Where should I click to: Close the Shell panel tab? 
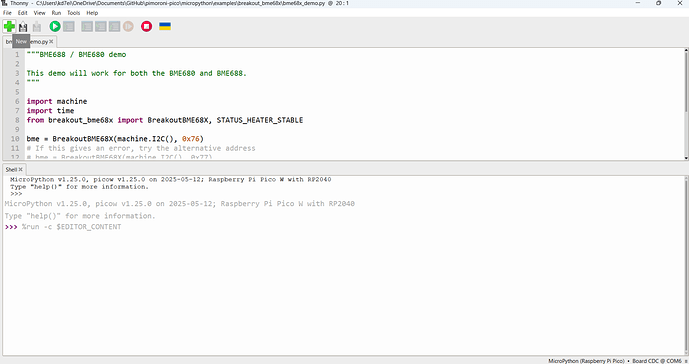[x=21, y=169]
